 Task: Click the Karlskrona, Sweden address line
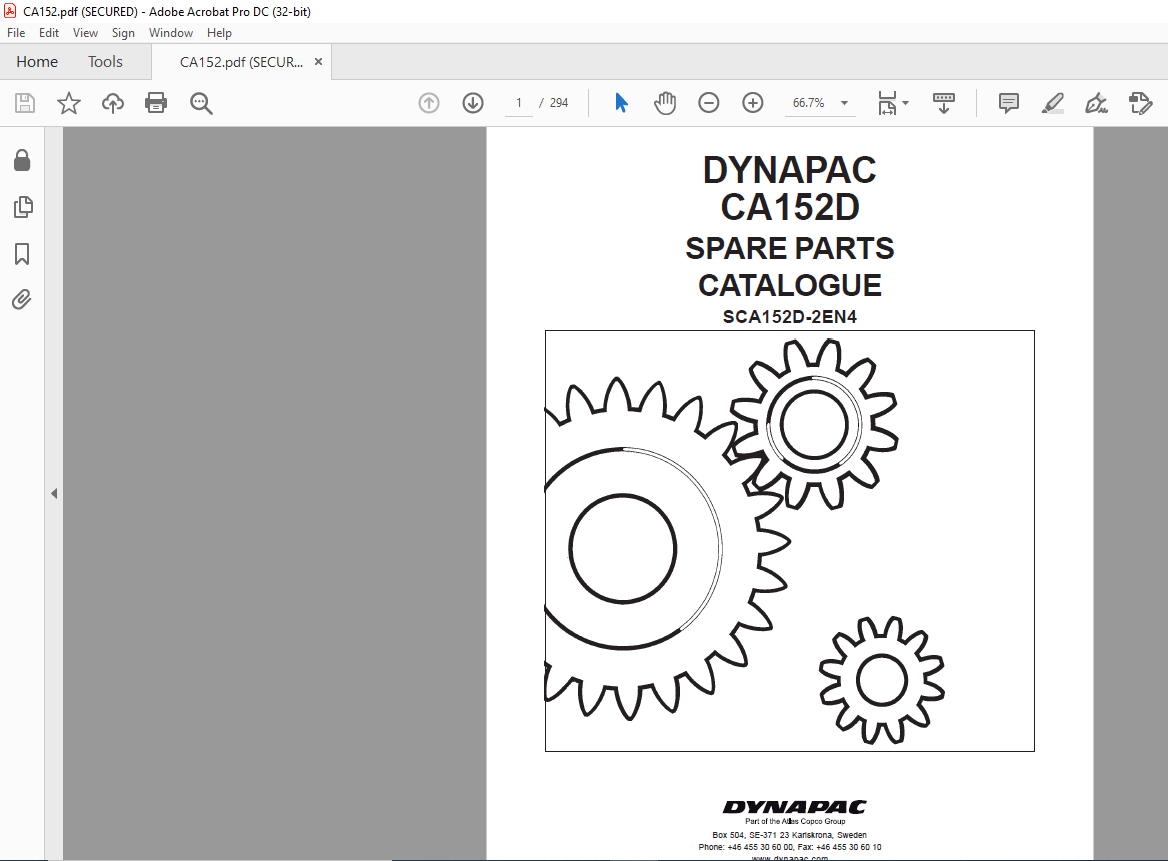(x=790, y=835)
